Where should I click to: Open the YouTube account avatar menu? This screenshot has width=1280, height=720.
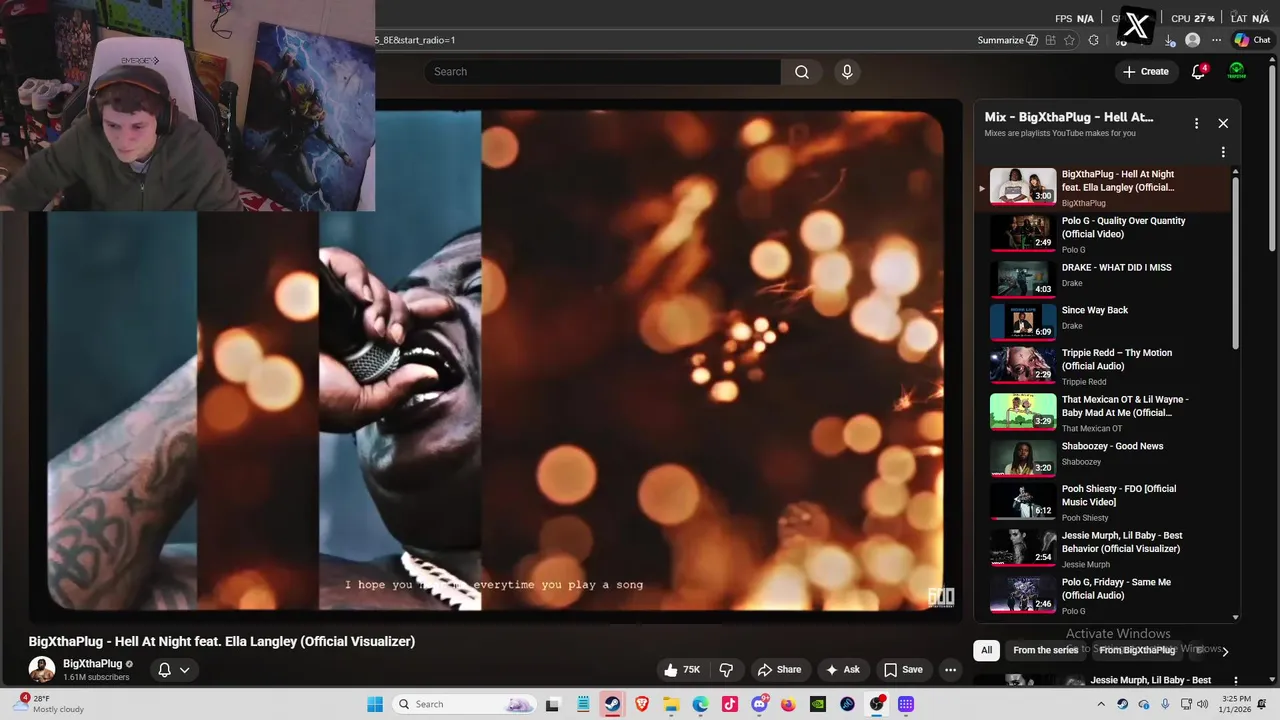click(1237, 71)
